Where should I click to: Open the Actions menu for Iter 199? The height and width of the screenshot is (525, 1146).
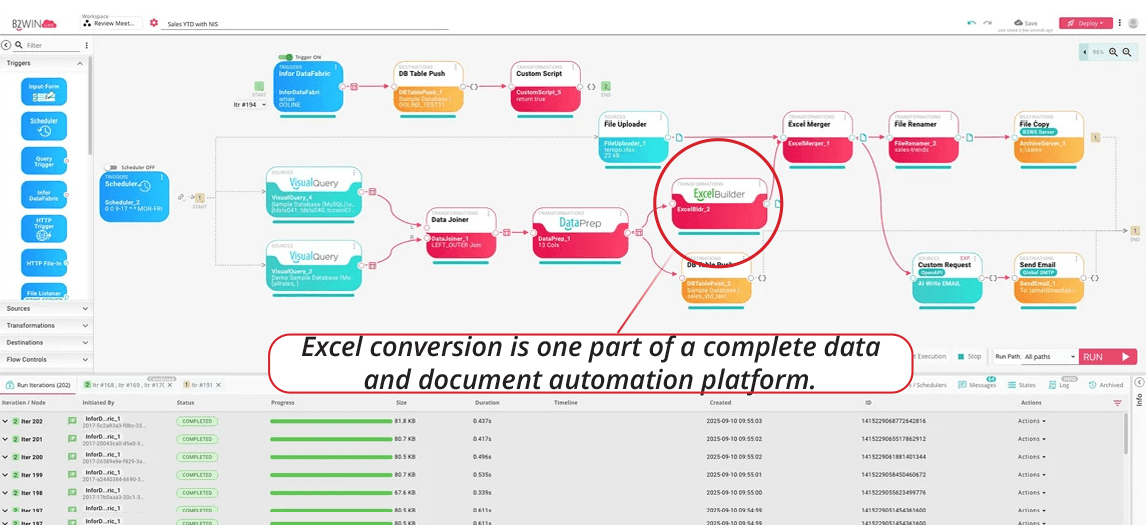pos(1031,475)
